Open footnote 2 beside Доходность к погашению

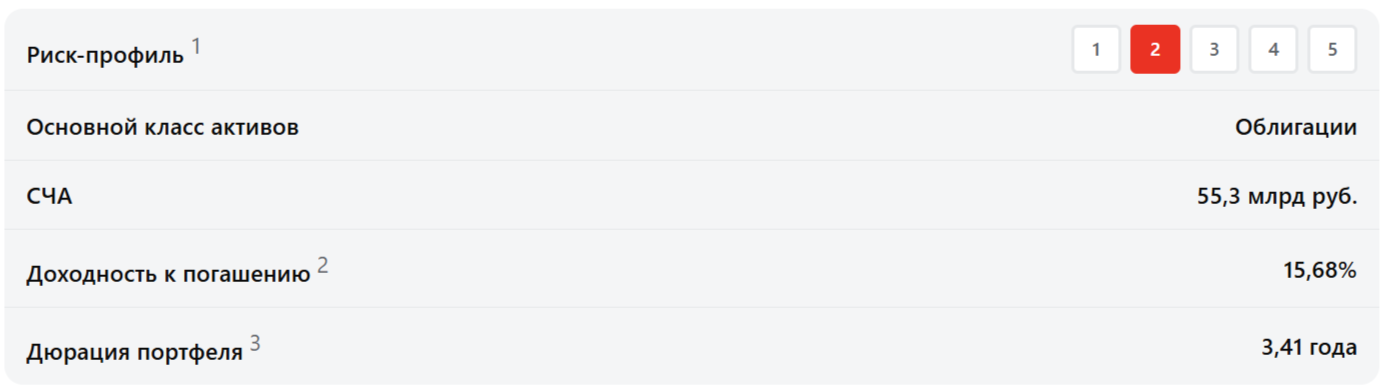tap(323, 265)
